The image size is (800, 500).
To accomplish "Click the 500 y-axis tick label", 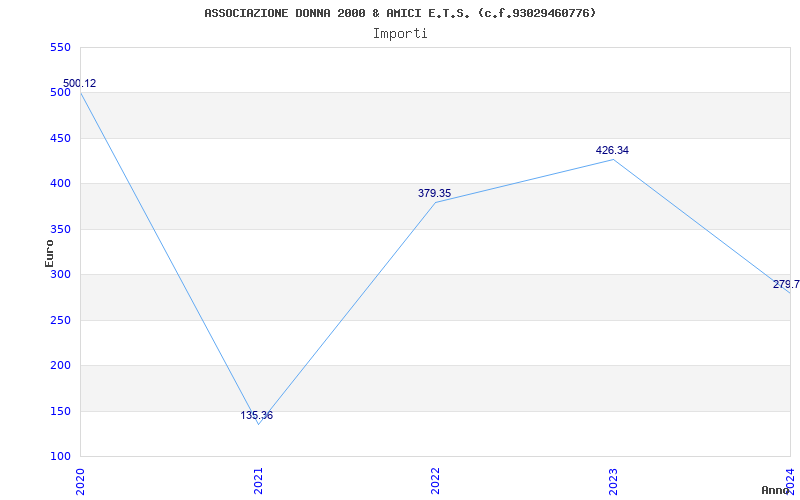I will pyautogui.click(x=60, y=93).
